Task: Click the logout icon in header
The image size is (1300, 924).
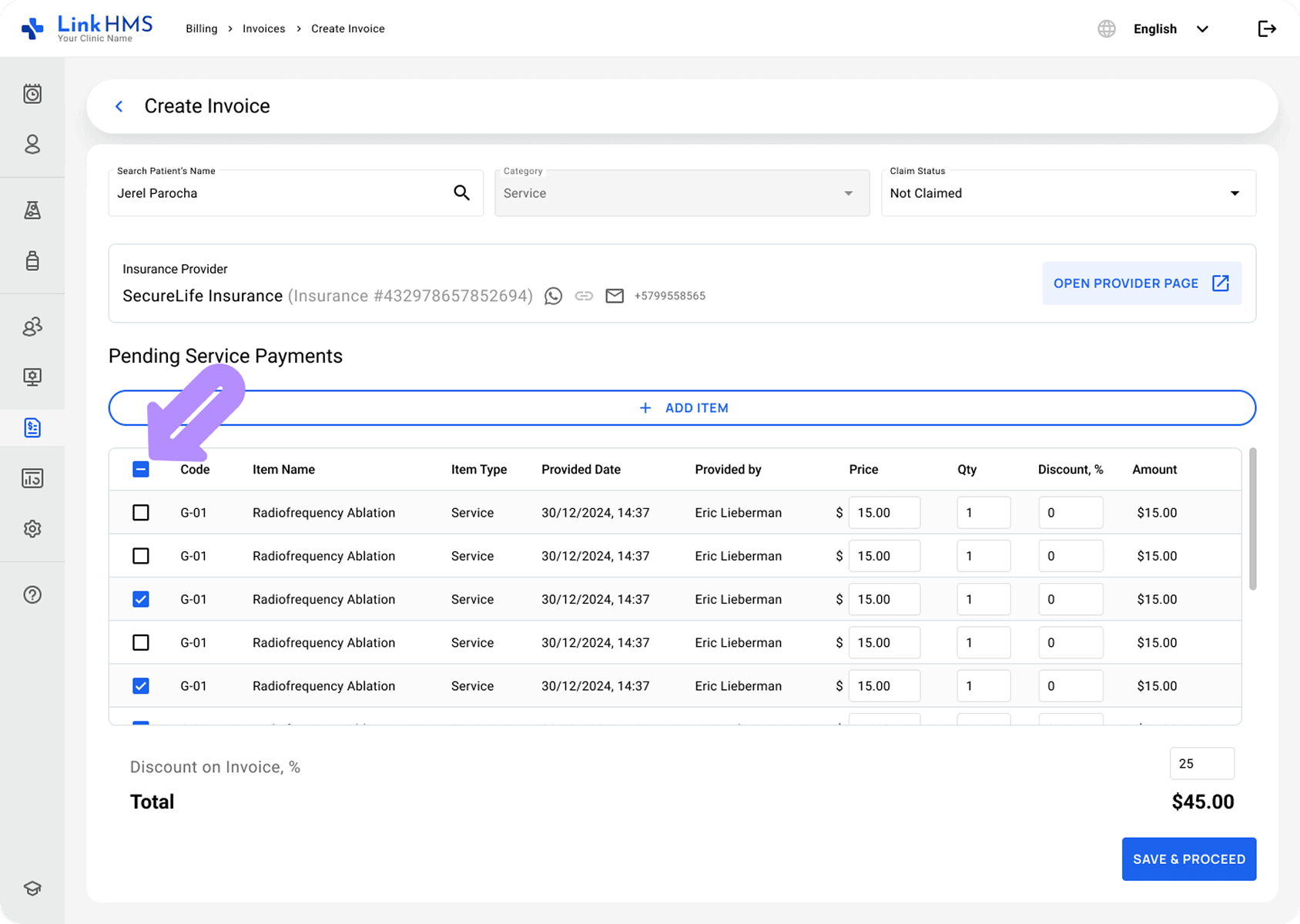Action: [1267, 28]
